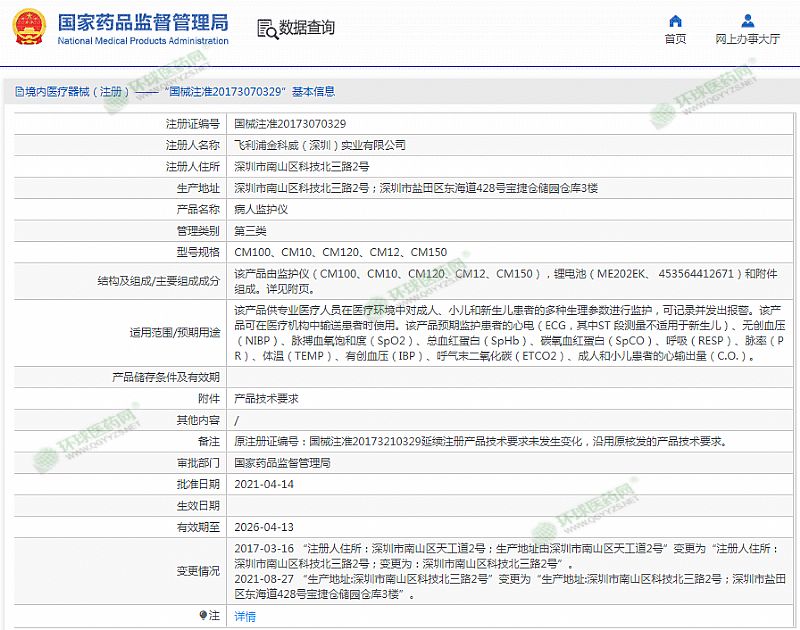Click the approval date 2021-04-14
This screenshot has width=800, height=630.
(264, 483)
